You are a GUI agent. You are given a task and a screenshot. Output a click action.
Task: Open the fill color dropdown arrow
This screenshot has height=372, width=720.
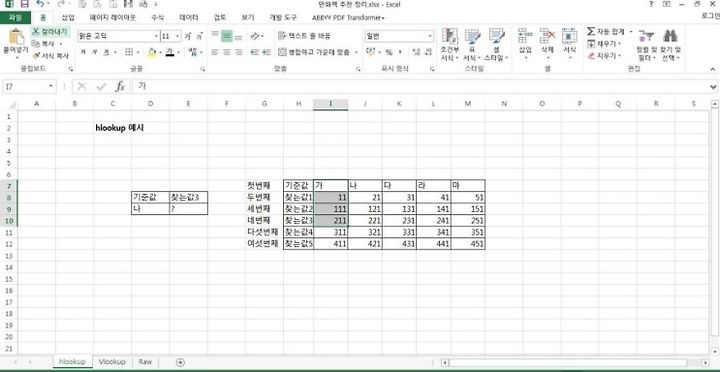tap(160, 52)
